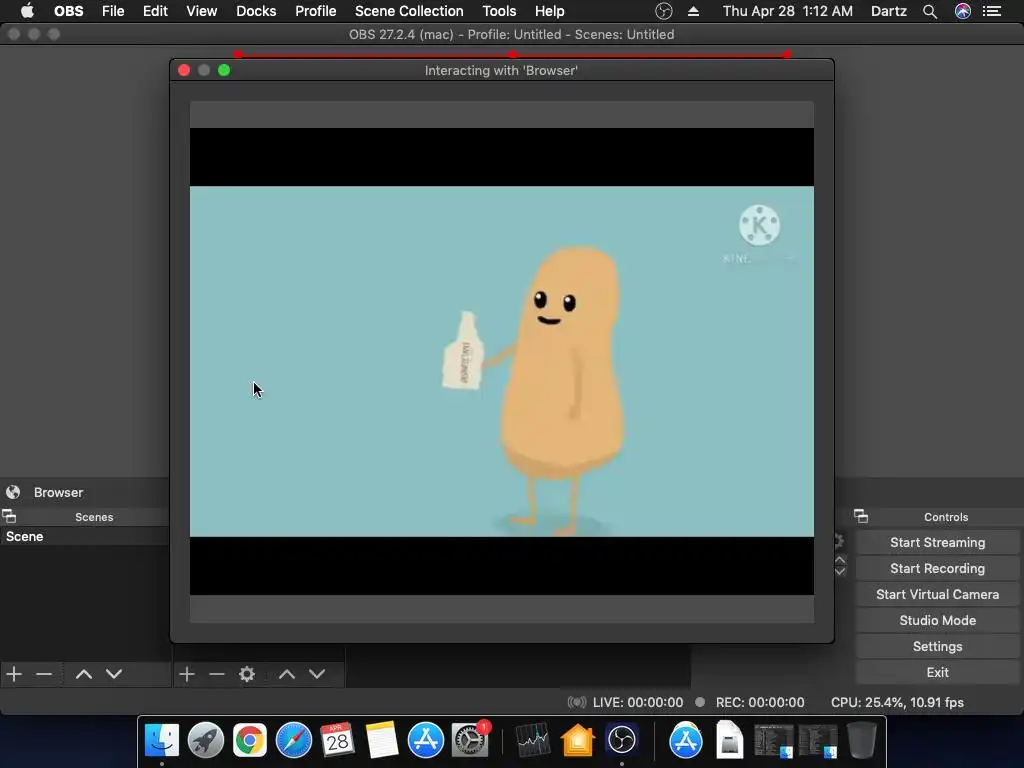Viewport: 1024px width, 768px height.
Task: Add a new source with the Sources plus button
Action: (x=187, y=674)
